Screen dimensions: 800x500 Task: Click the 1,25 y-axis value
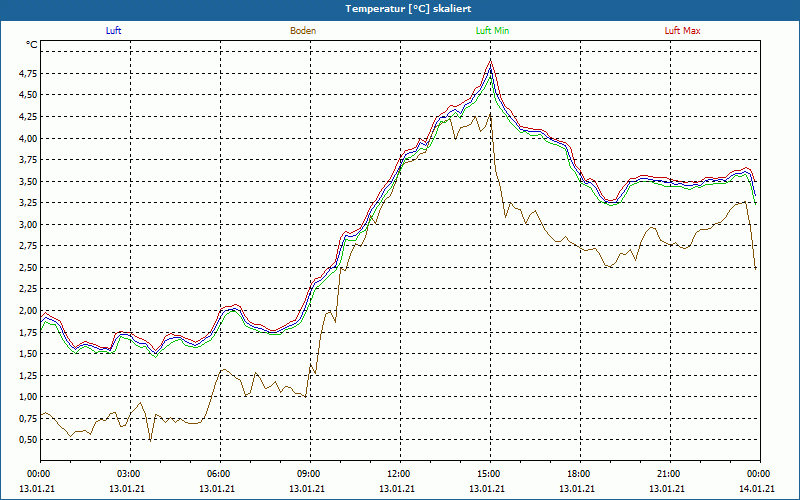click(x=28, y=376)
